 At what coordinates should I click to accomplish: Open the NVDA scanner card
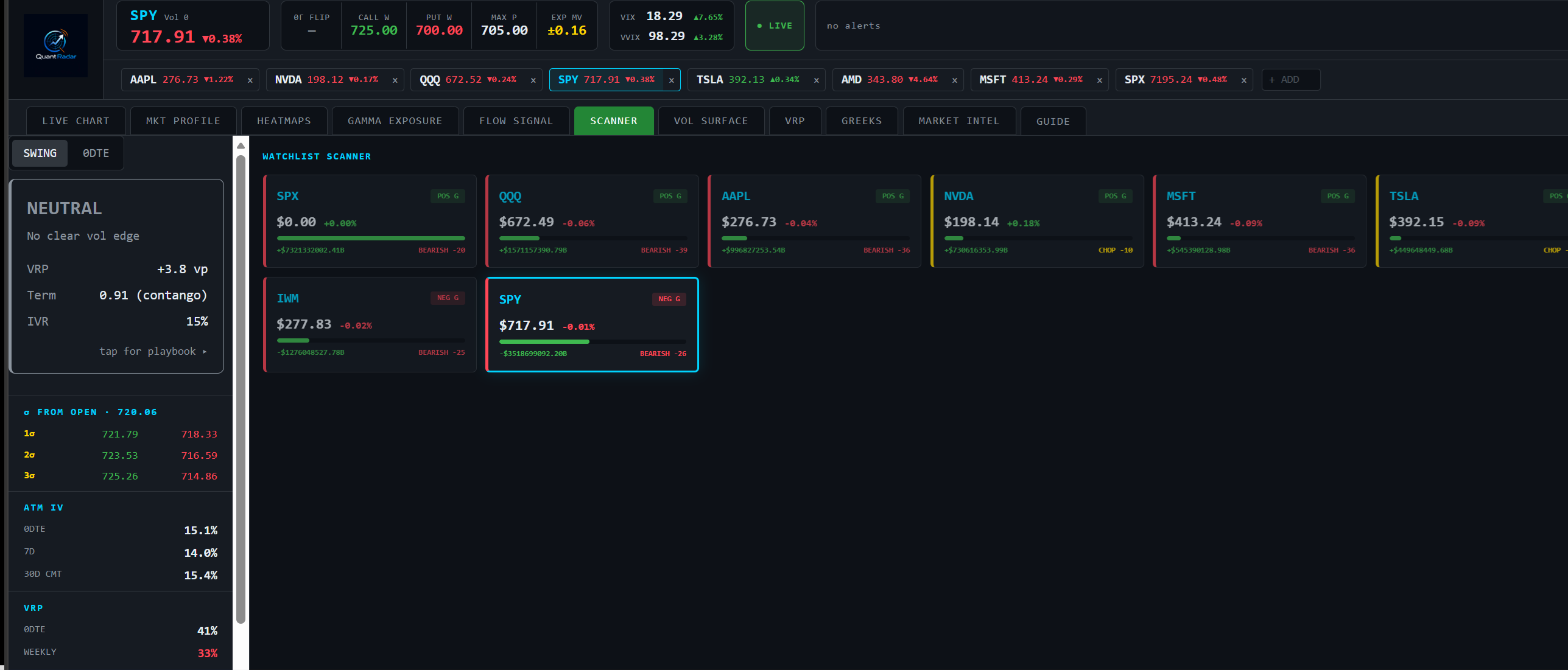pos(1038,221)
